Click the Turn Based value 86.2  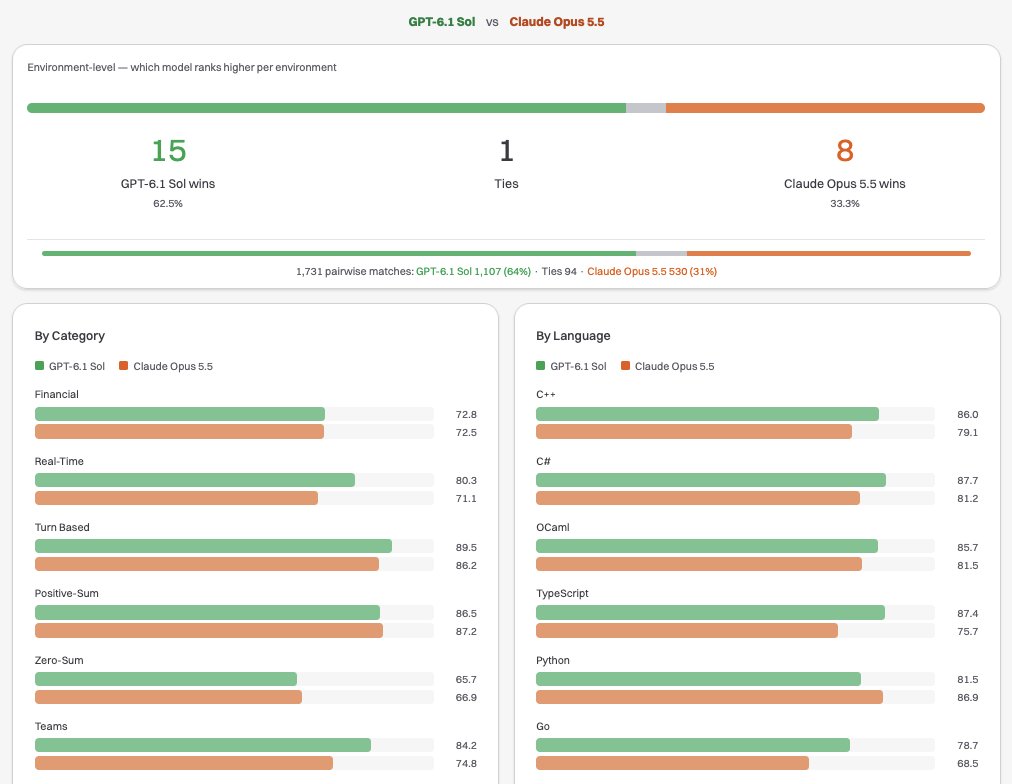pyautogui.click(x=466, y=565)
